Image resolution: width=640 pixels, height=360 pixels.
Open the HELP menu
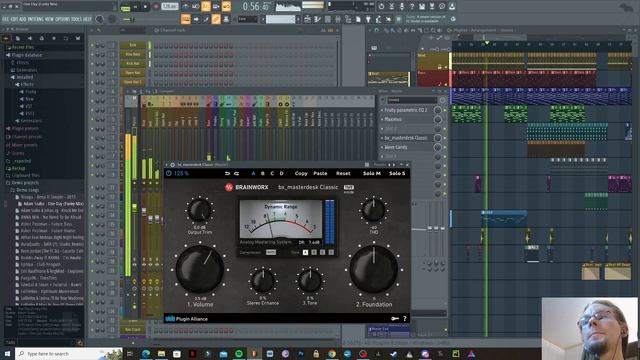[x=87, y=19]
